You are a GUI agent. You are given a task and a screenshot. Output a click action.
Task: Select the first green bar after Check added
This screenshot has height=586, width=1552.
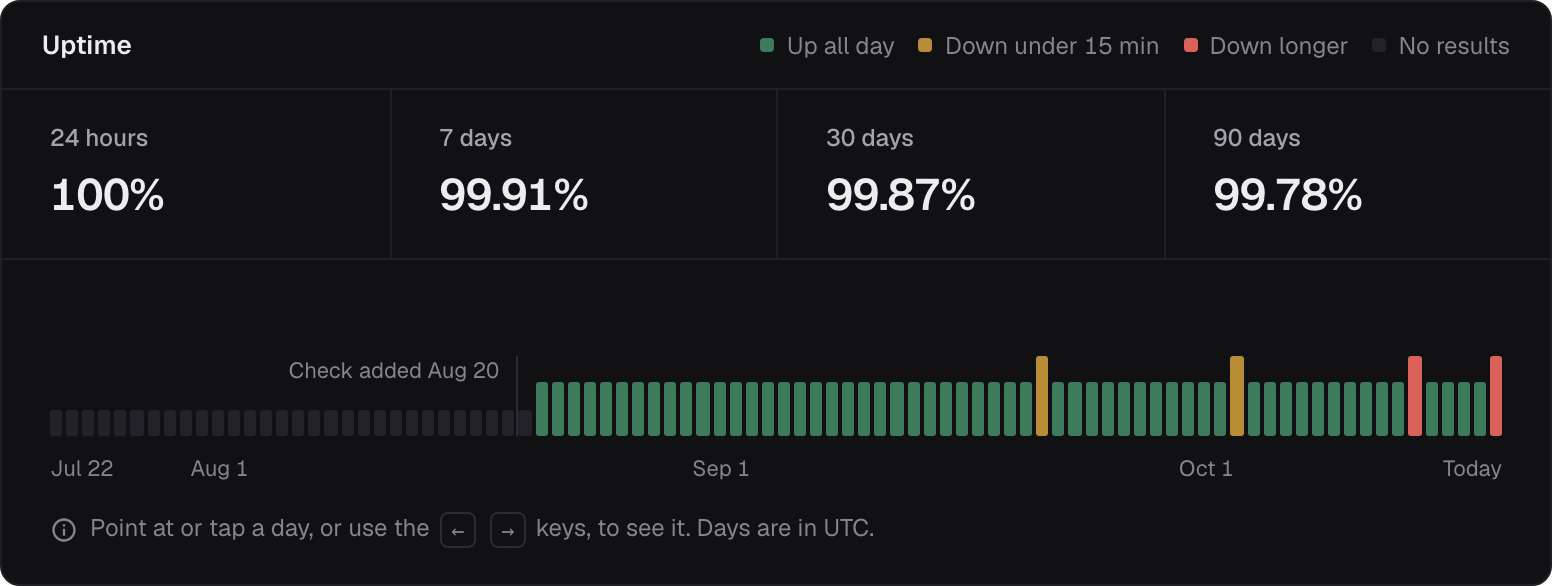[x=542, y=409]
